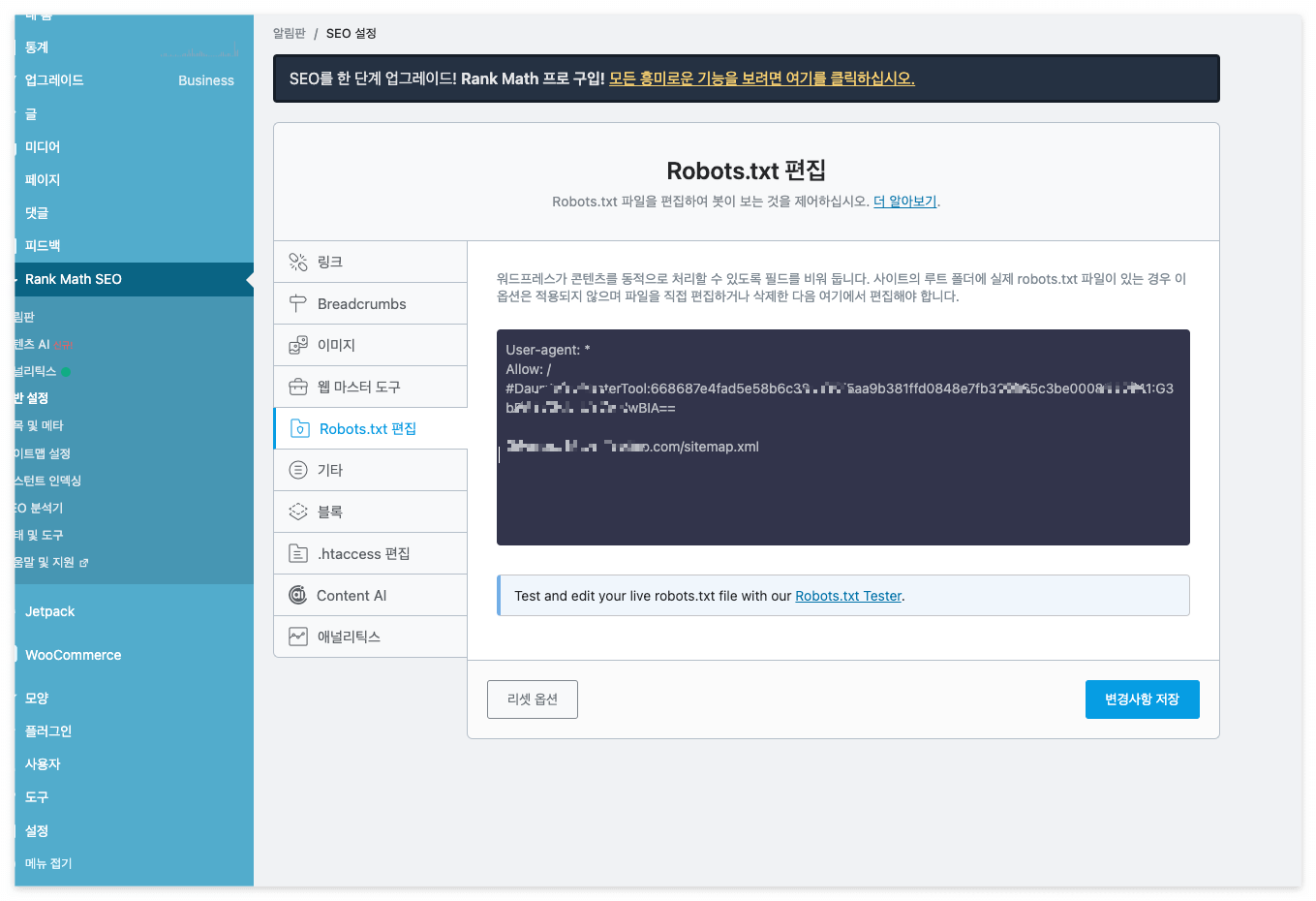Click the 리셋 옵션 button
The image size is (1316, 901).
(532, 699)
